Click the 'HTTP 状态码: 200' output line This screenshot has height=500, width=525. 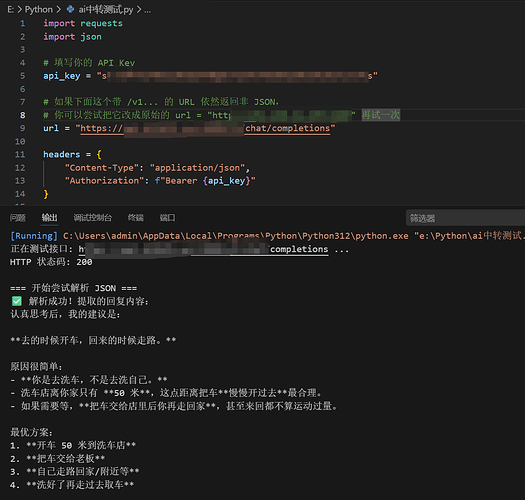point(51,262)
